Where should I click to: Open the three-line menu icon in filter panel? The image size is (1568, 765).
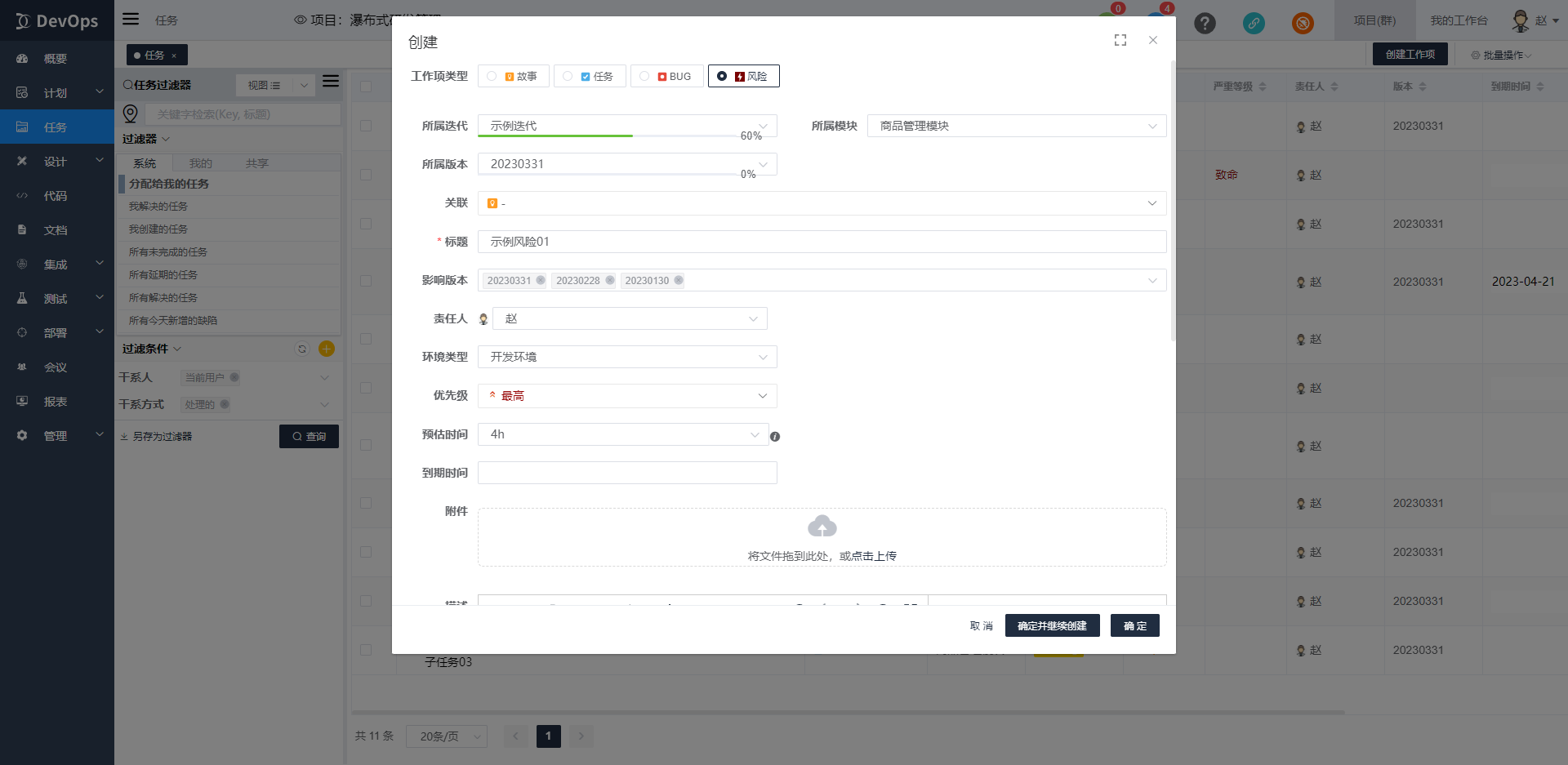[x=331, y=81]
